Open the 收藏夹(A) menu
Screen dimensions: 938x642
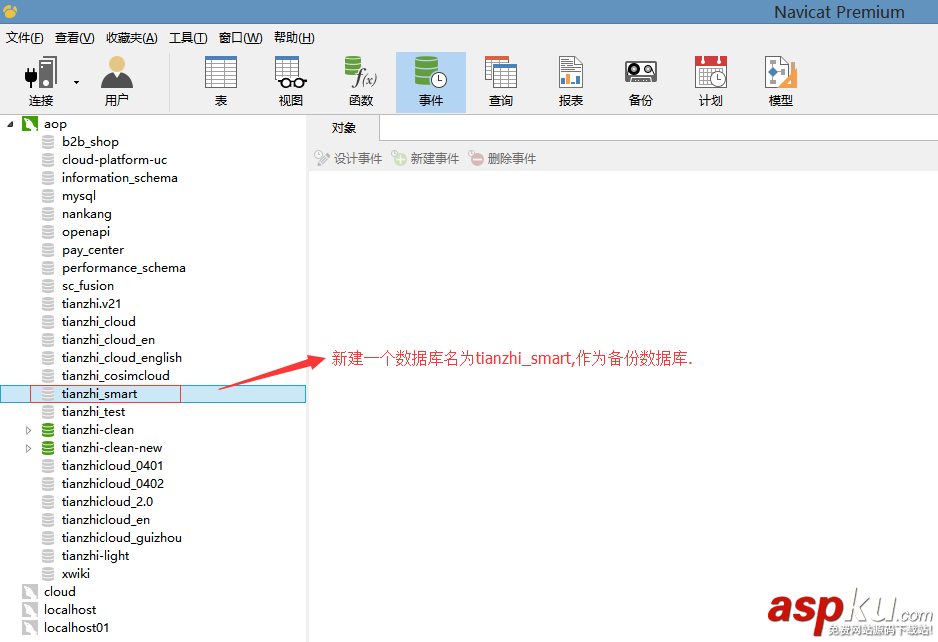132,38
